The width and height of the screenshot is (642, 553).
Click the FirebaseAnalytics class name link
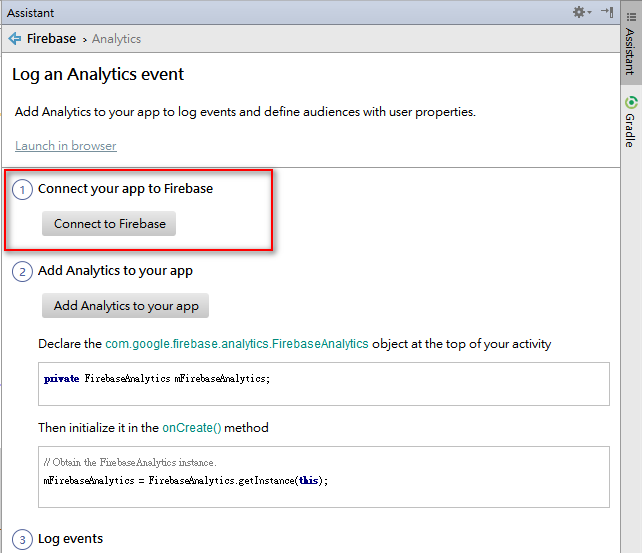pyautogui.click(x=236, y=344)
